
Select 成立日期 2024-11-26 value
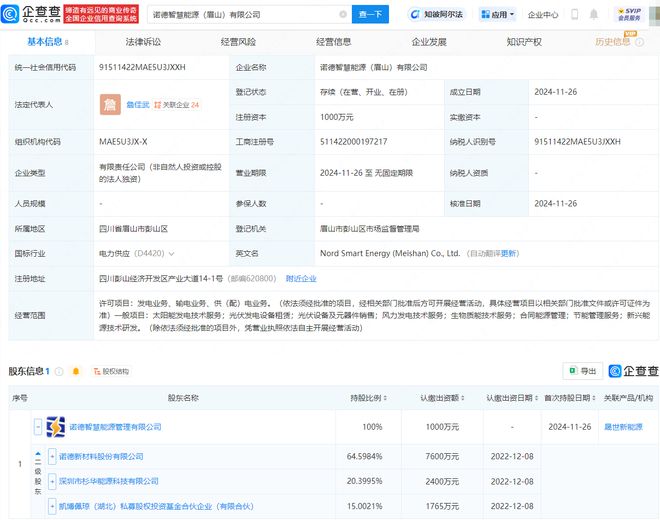pyautogui.click(x=556, y=92)
